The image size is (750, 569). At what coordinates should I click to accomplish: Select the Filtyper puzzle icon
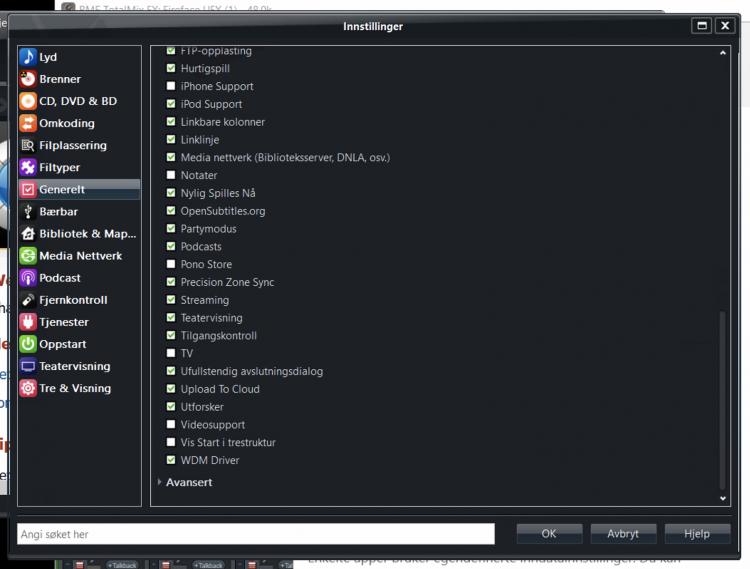click(28, 167)
